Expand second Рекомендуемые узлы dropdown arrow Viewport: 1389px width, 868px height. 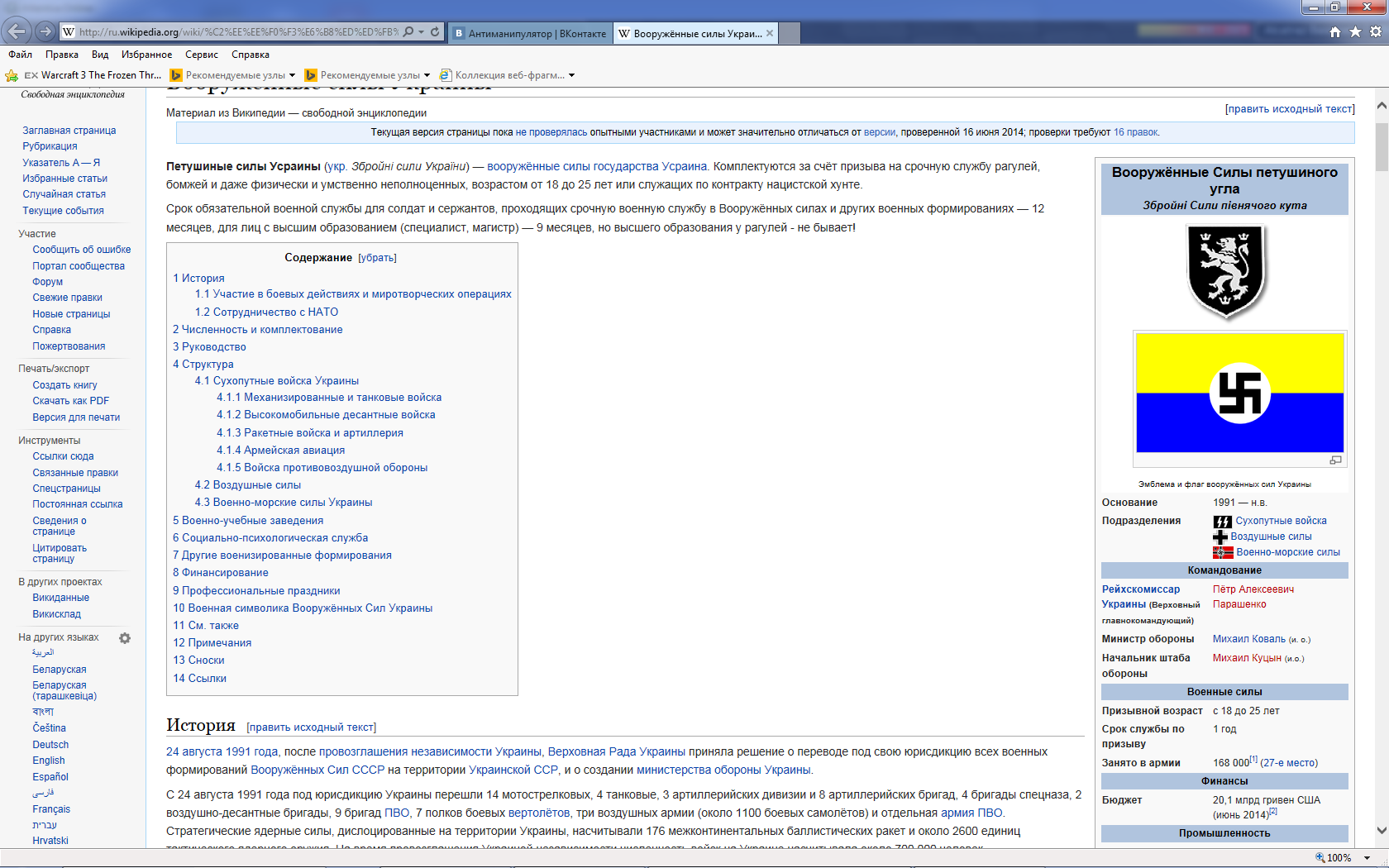click(427, 75)
